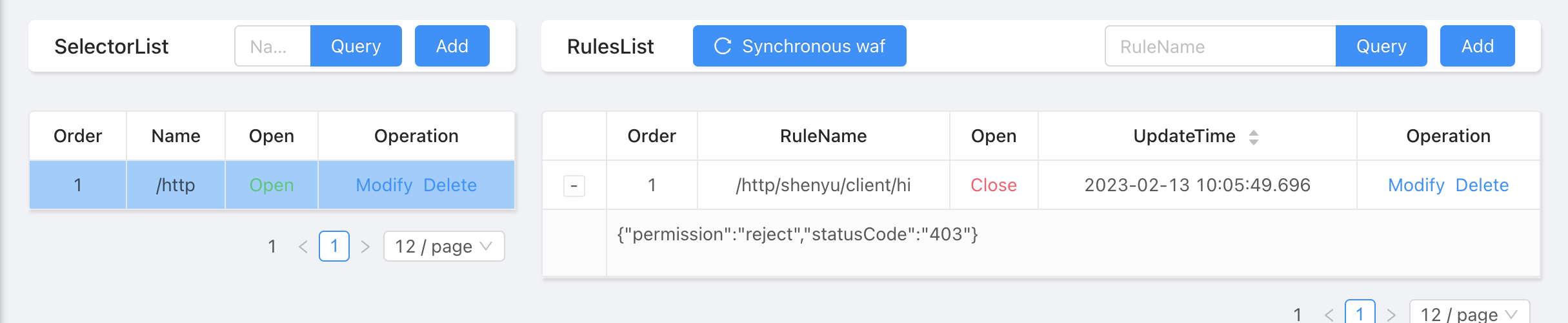Viewport: 1568px width, 323px height.
Task: Go to next page in RulesList
Action: pyautogui.click(x=1391, y=315)
